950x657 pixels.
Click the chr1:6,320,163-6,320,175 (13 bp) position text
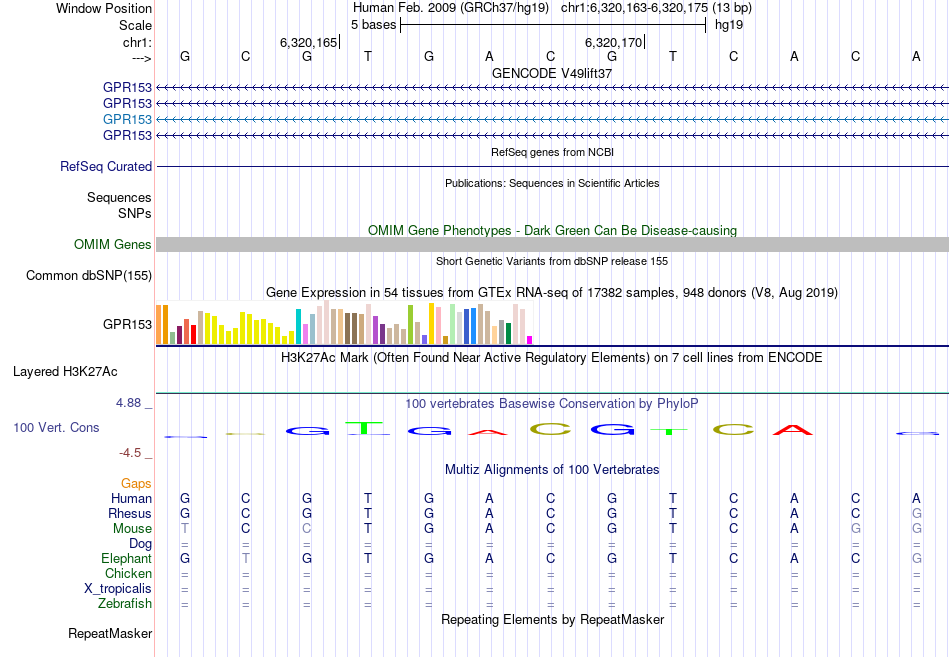click(x=656, y=8)
